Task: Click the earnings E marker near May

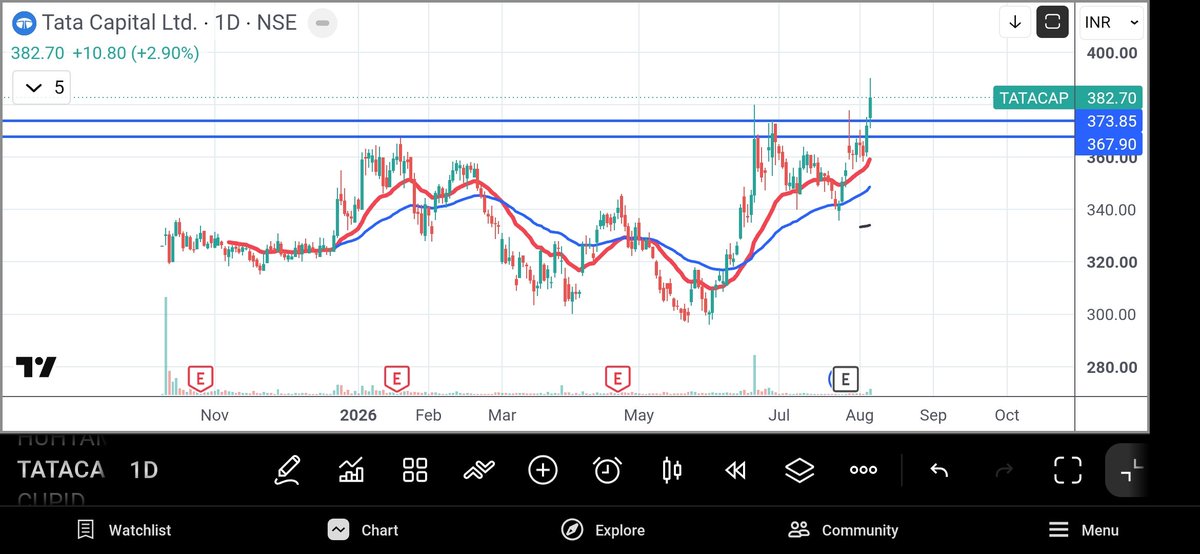Action: [617, 379]
